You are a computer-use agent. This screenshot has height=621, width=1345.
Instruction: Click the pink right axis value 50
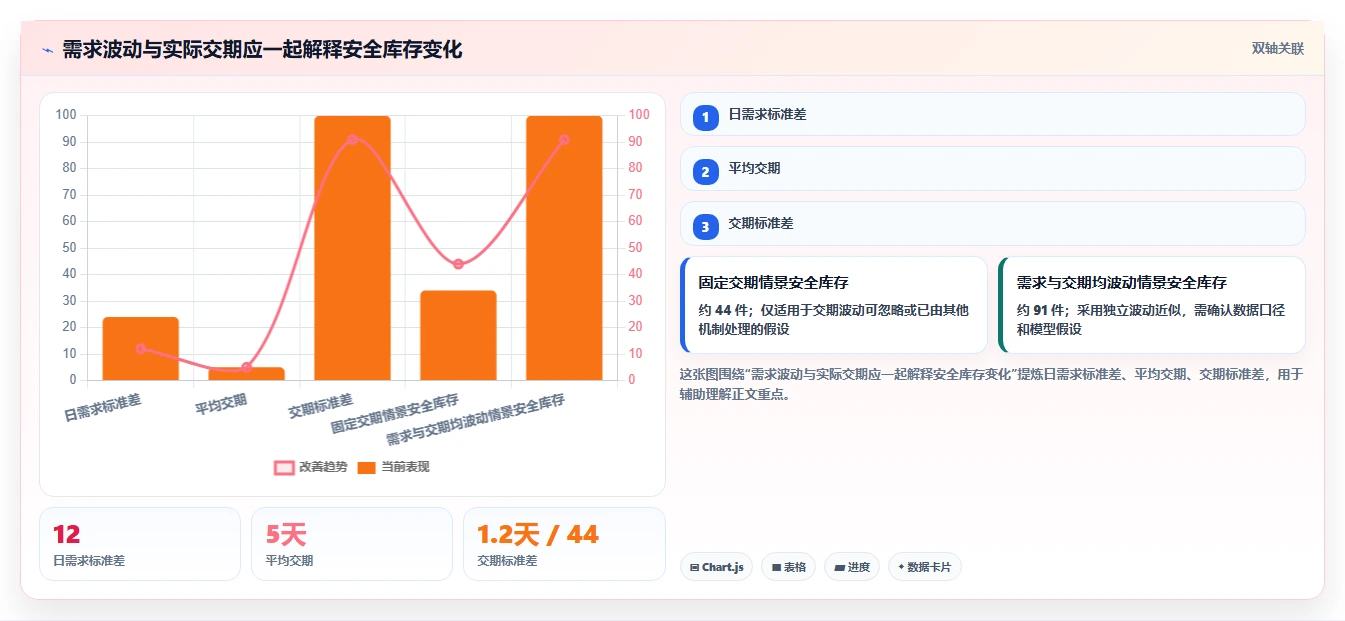[636, 247]
